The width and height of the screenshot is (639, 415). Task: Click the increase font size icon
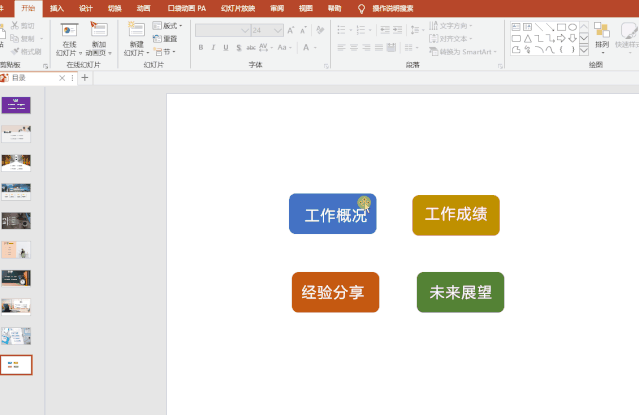click(x=291, y=30)
